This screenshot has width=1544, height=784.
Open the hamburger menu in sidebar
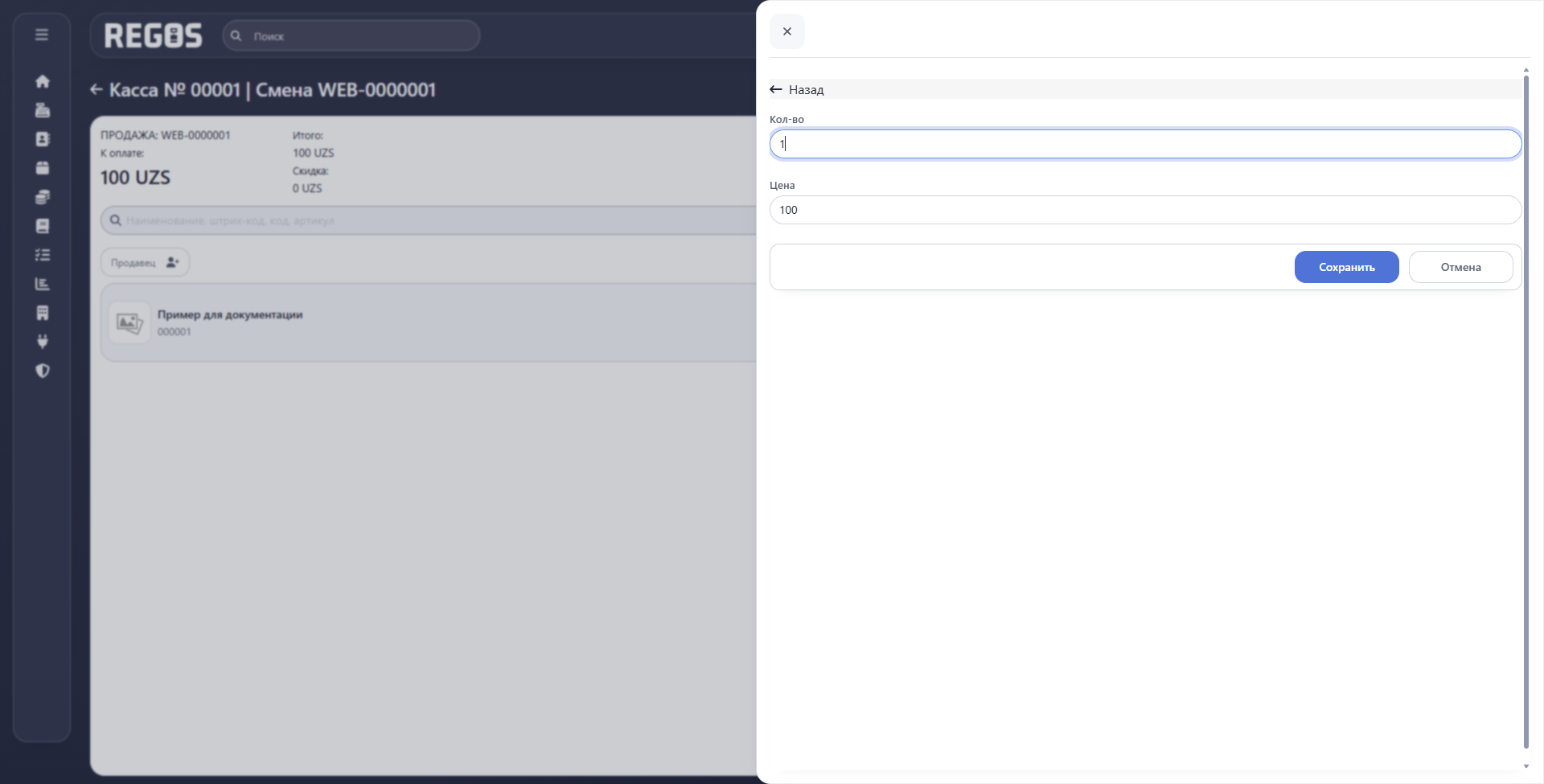pos(42,35)
